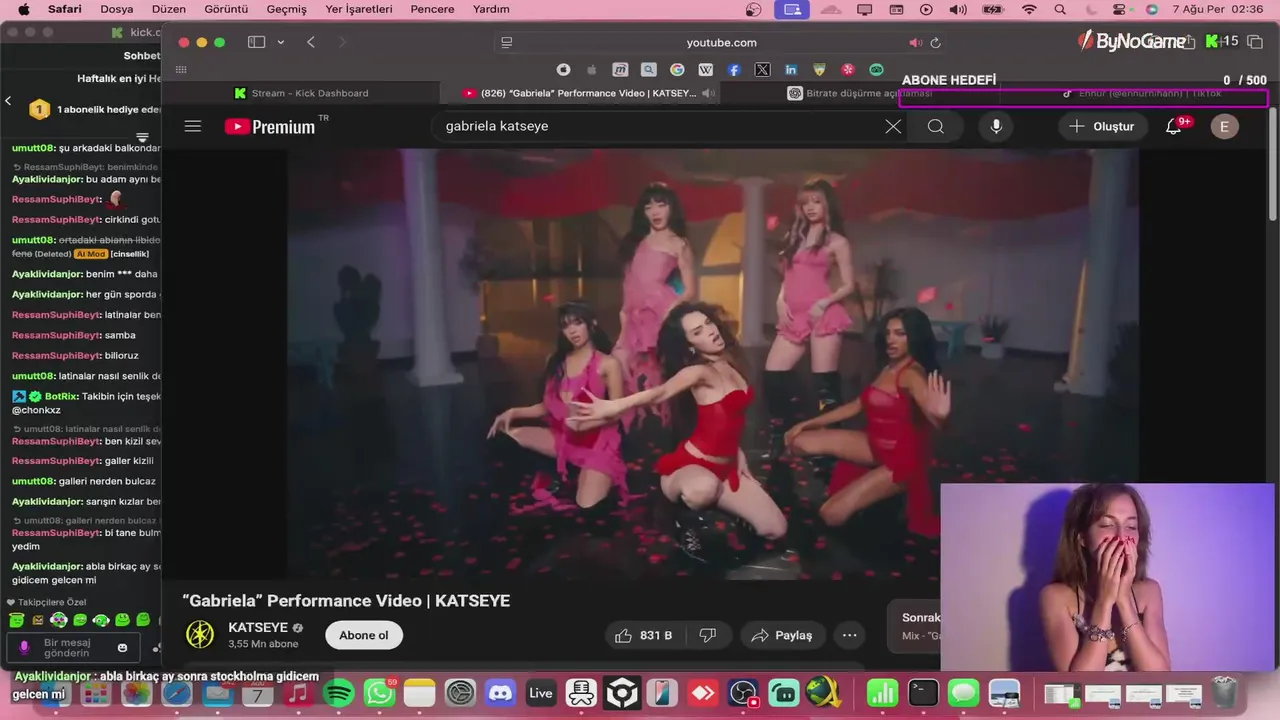Open the Google favorite bookmark icon

click(677, 69)
